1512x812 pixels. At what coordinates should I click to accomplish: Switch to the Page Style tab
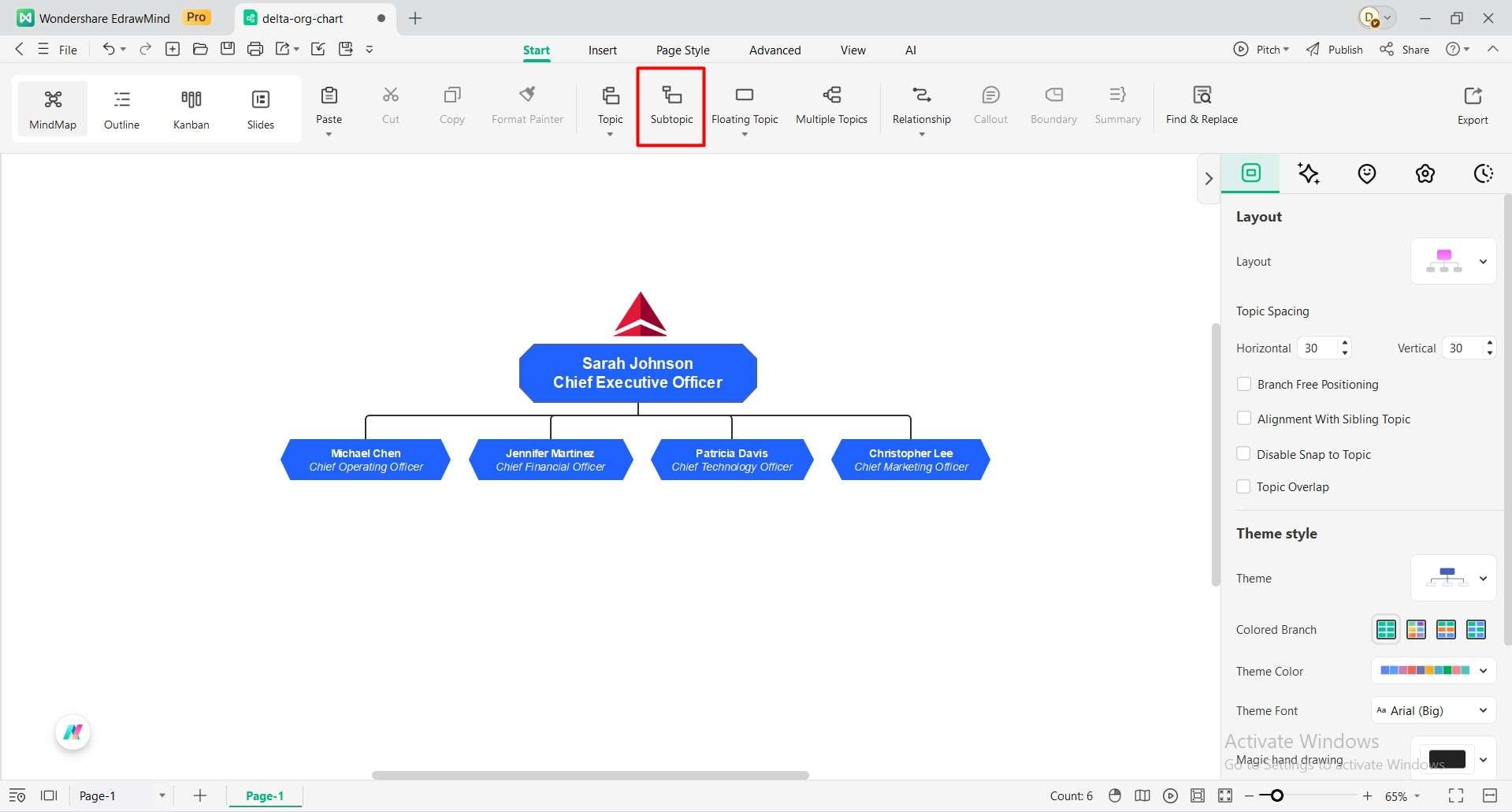coord(683,50)
